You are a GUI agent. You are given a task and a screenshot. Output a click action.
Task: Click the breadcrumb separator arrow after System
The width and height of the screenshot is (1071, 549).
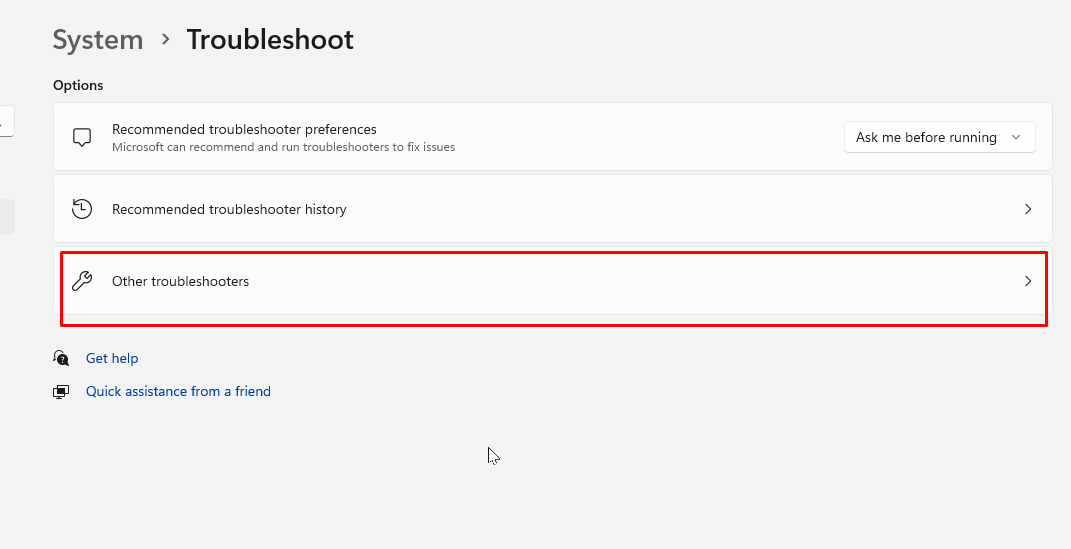165,40
